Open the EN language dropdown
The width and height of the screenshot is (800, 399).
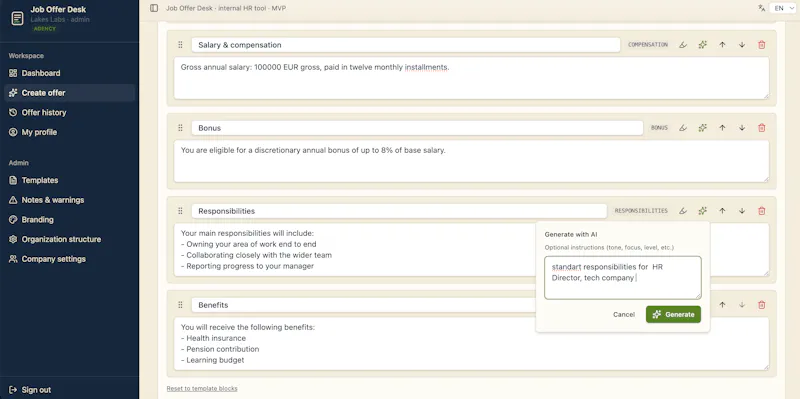click(783, 8)
